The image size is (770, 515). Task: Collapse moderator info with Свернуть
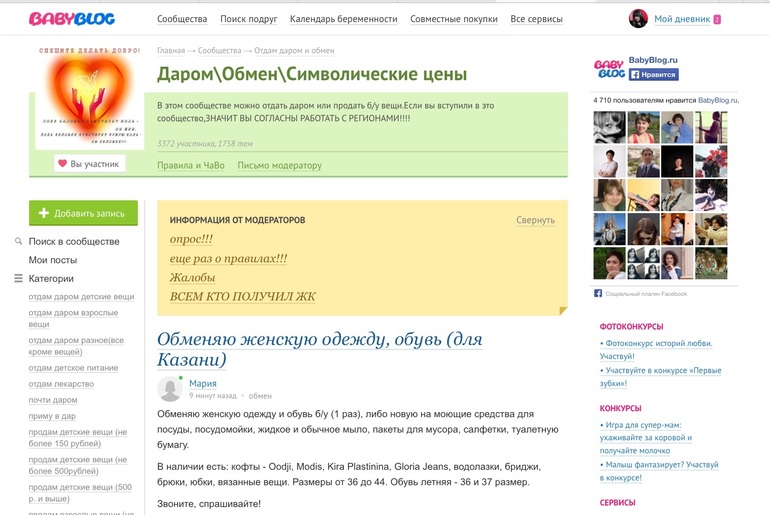click(535, 220)
